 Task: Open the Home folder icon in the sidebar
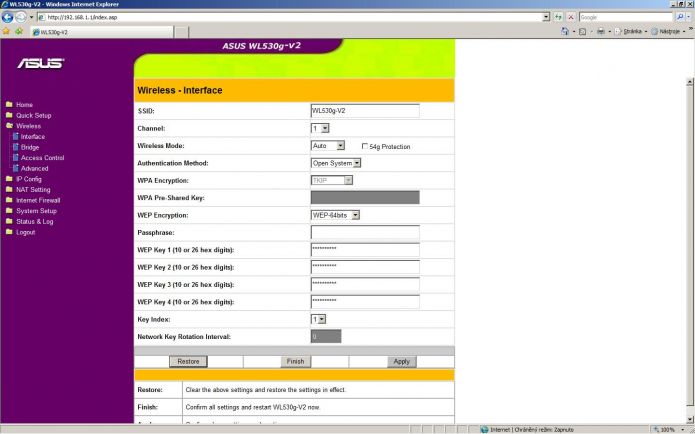(9, 104)
